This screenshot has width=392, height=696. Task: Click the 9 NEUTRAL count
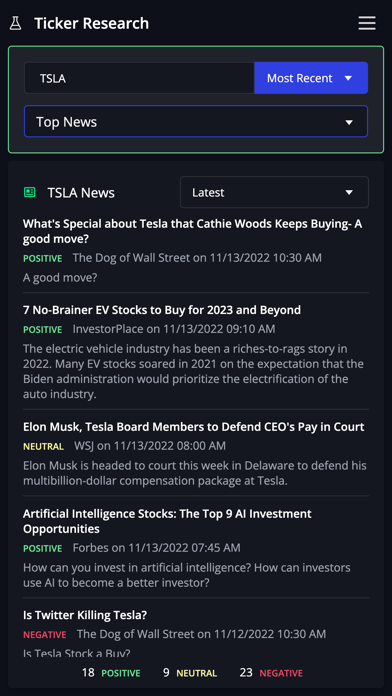(x=190, y=673)
